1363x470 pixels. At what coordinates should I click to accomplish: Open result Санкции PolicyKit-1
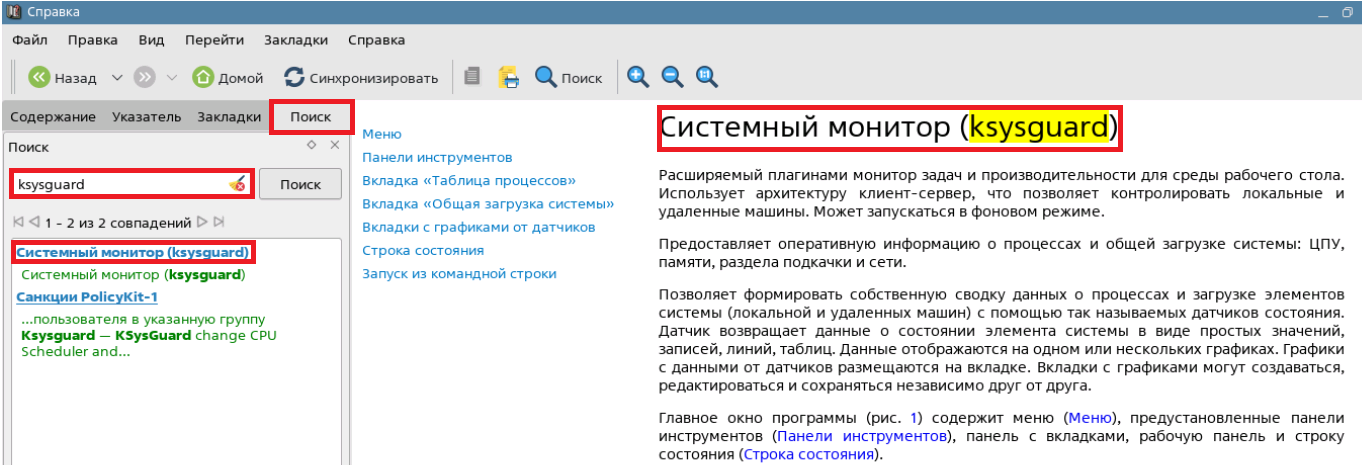tap(87, 297)
